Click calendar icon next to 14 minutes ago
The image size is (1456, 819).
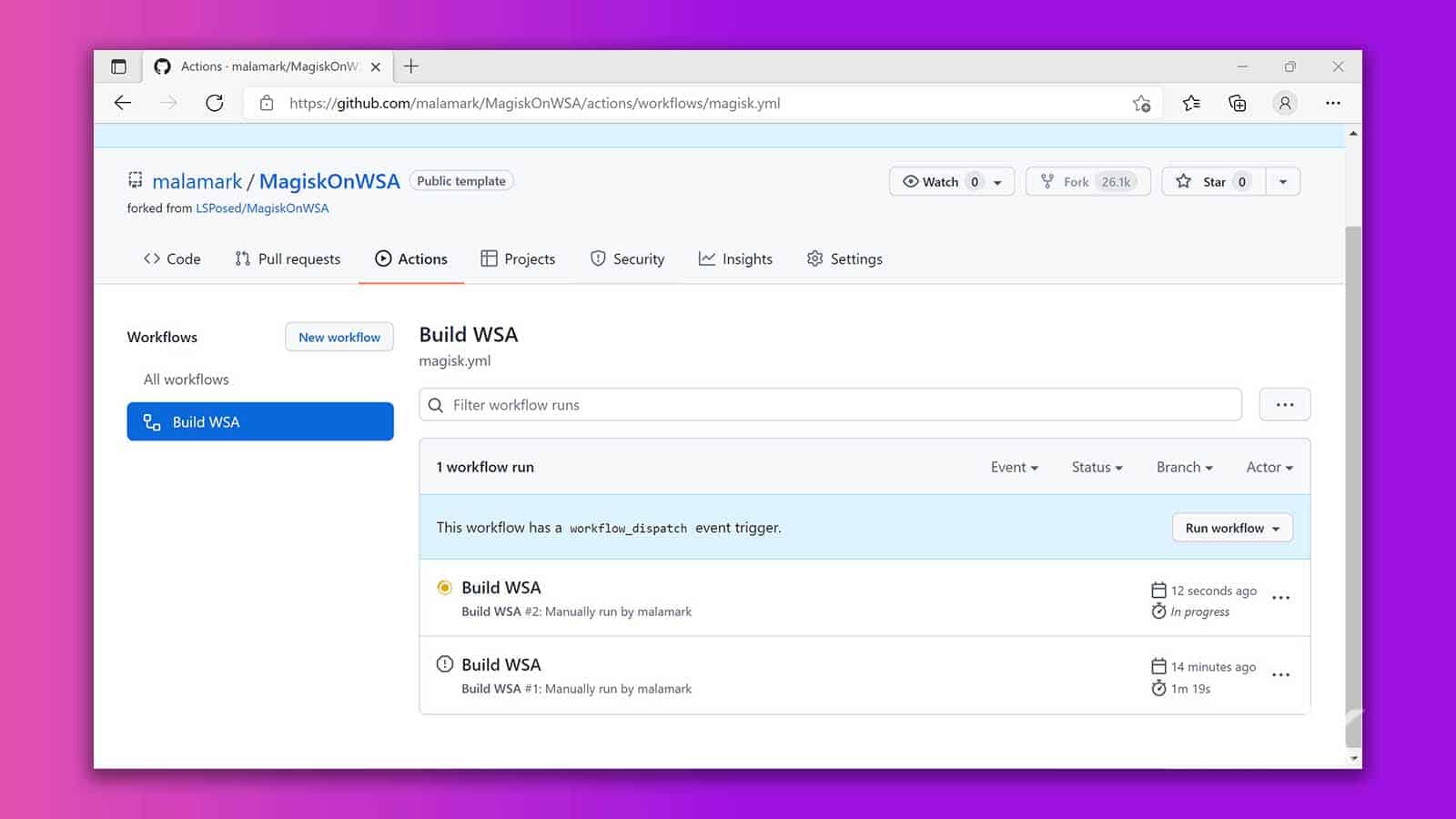pos(1158,666)
